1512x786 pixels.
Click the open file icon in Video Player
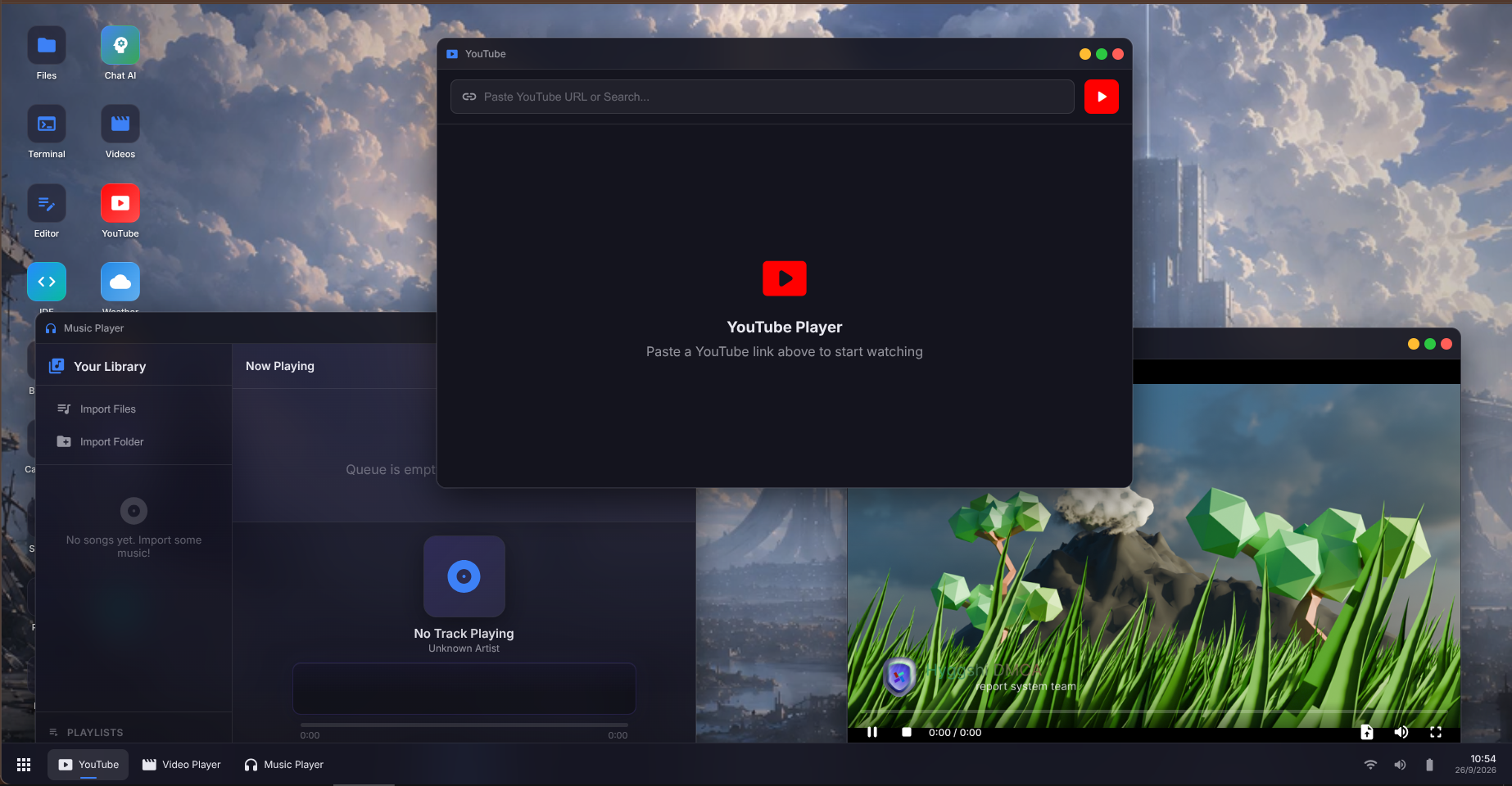tap(1367, 732)
